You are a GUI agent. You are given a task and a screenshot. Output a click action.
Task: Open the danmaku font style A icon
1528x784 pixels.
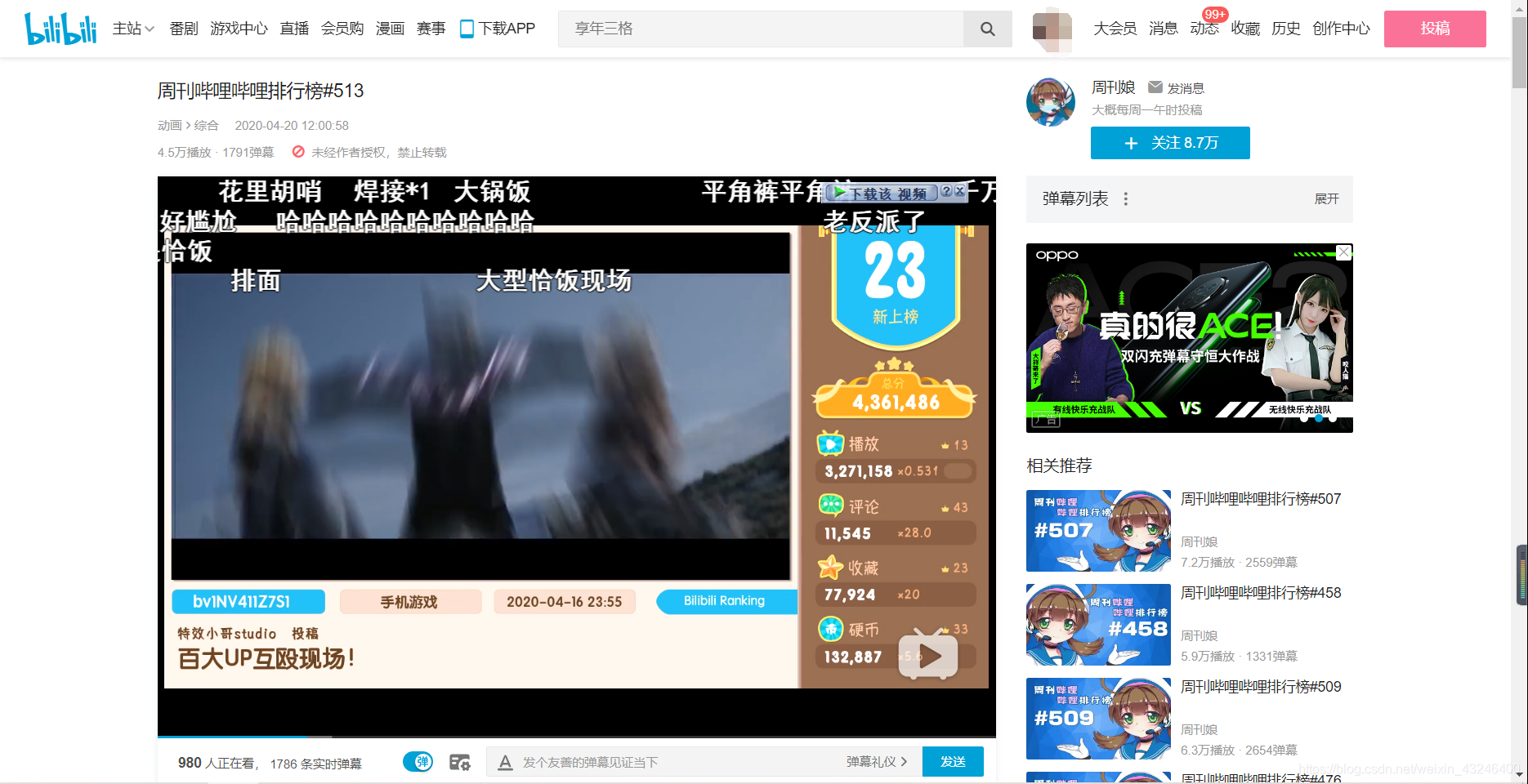point(506,762)
